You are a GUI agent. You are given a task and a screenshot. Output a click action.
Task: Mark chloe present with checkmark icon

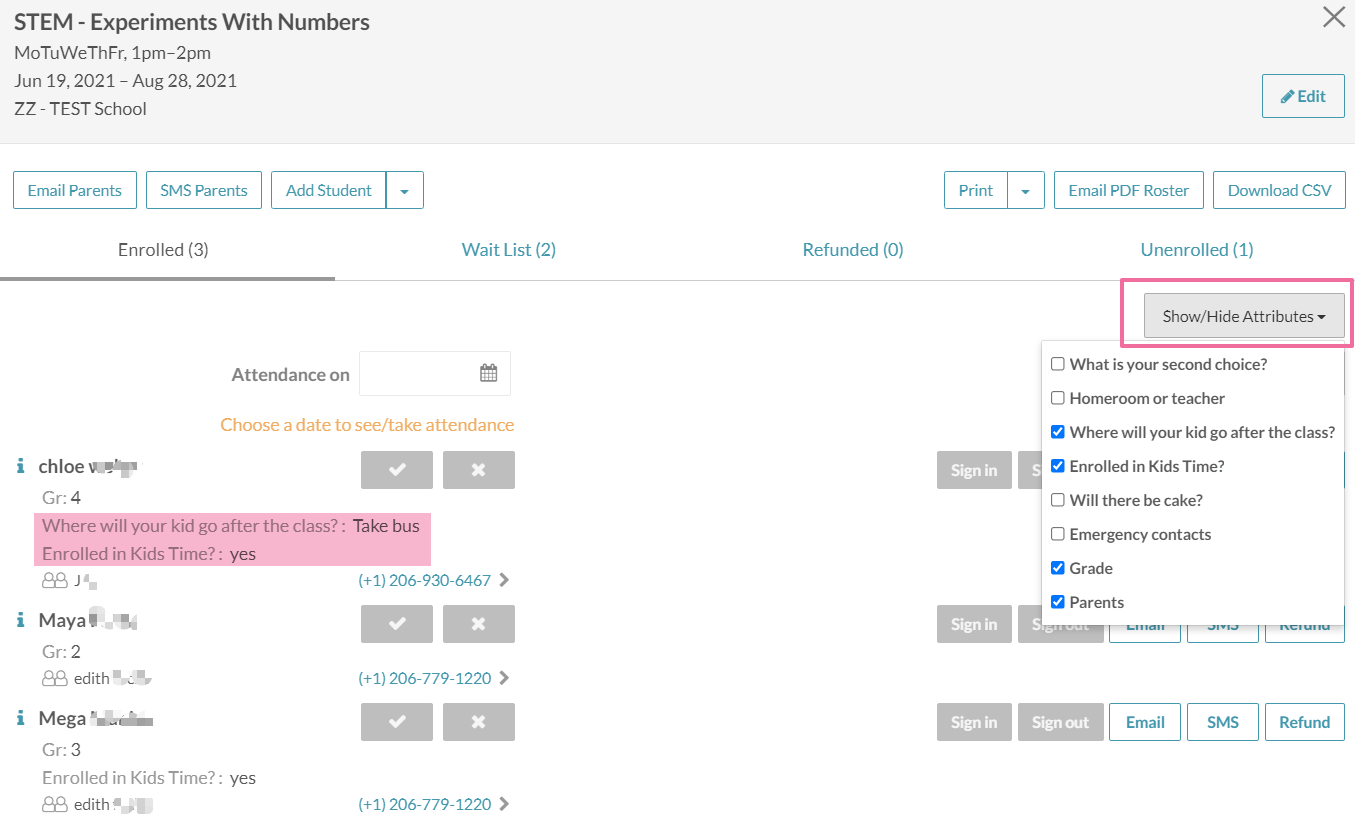(397, 470)
